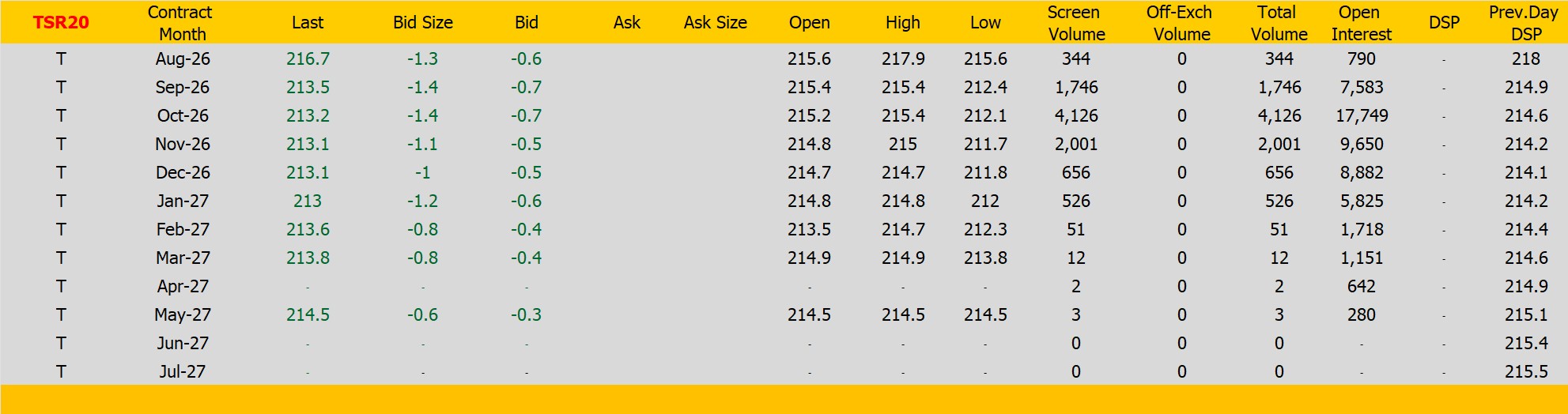Select Oct-26 open interest 17,749
Viewport: 1568px width, 414px height.
point(1362,115)
